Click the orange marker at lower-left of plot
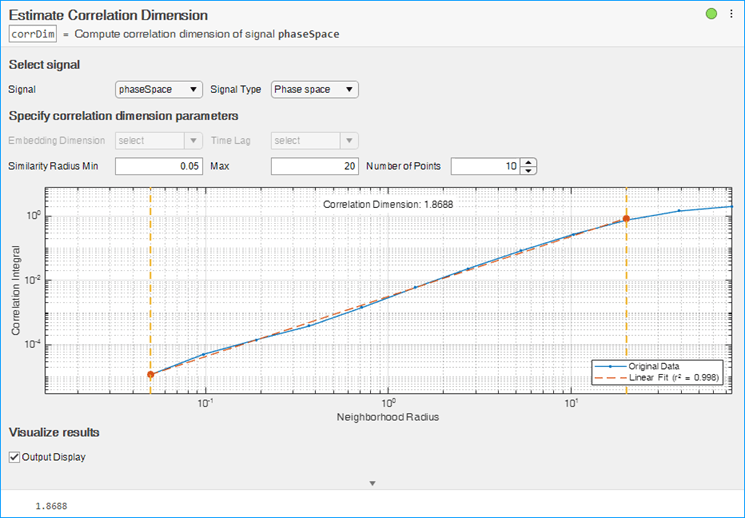The height and width of the screenshot is (518, 745). (150, 375)
